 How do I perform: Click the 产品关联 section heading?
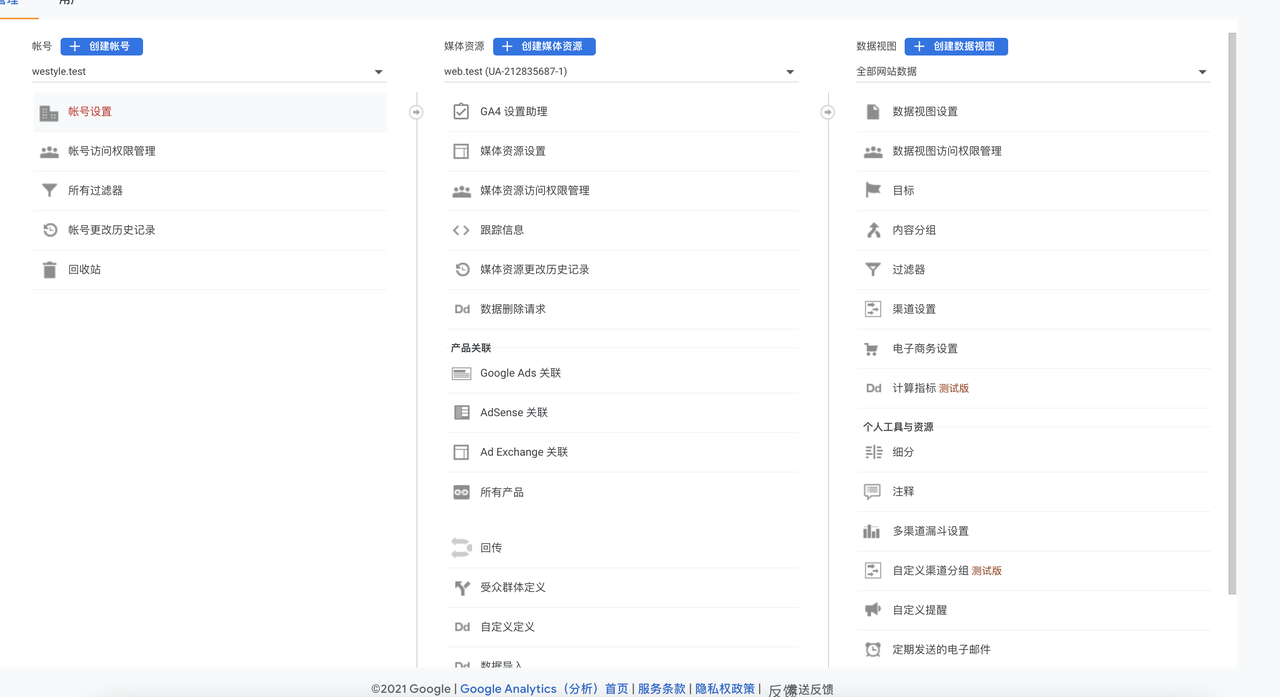click(x=471, y=348)
